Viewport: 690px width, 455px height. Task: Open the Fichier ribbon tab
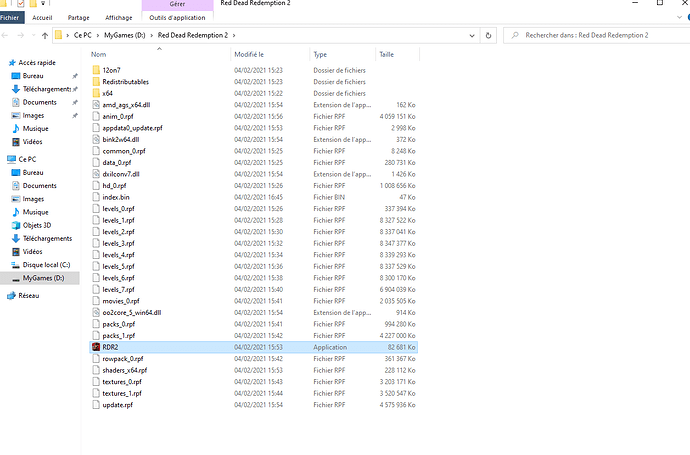pos(10,18)
